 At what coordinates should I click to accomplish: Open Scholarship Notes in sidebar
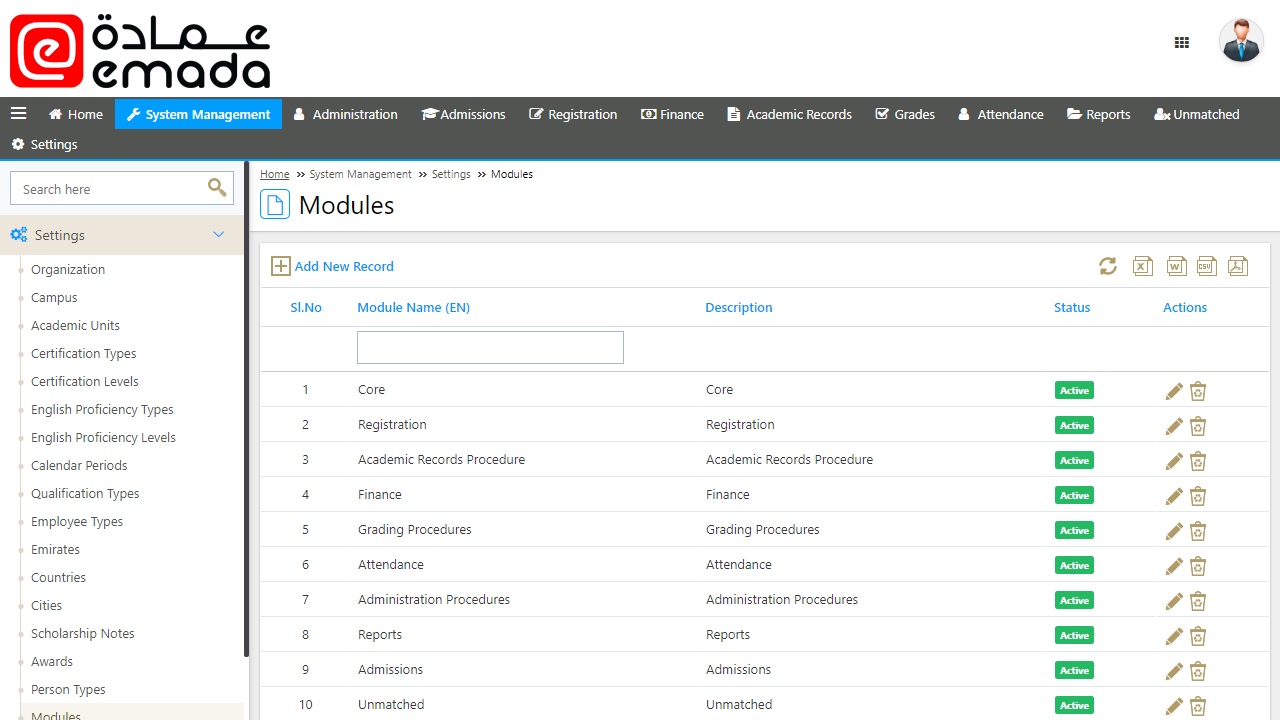82,633
